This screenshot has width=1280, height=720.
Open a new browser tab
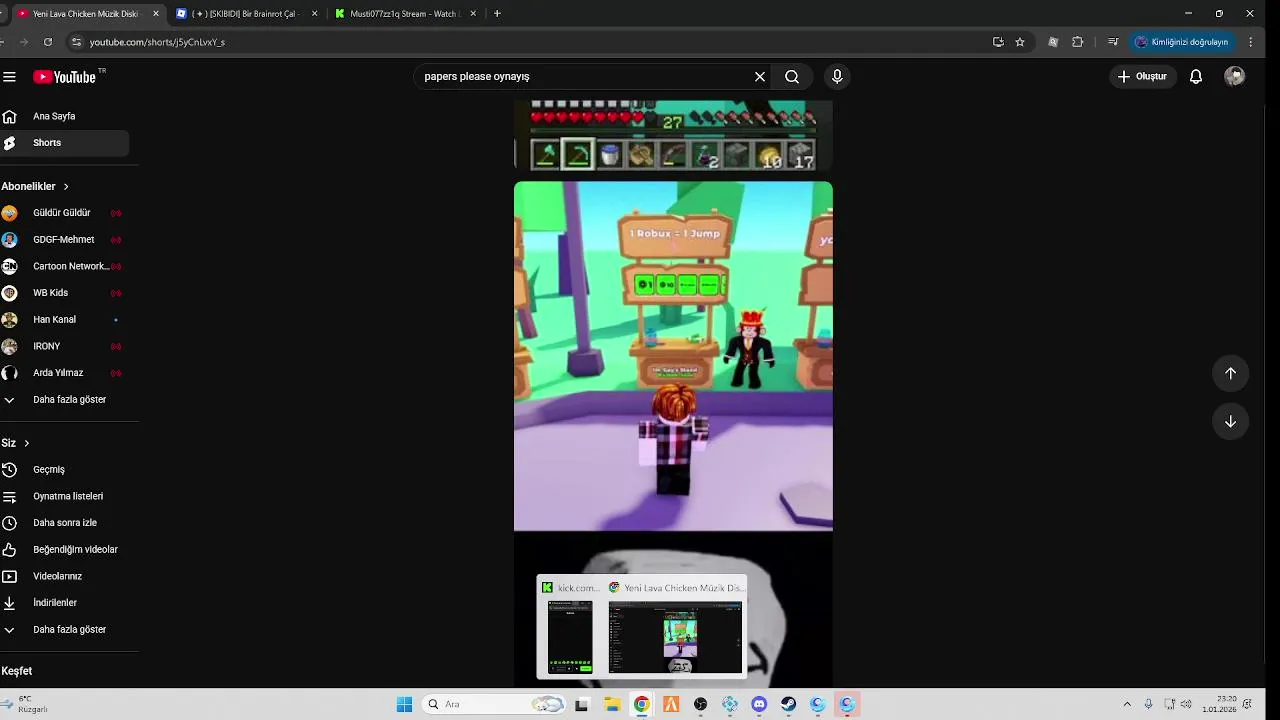497,14
